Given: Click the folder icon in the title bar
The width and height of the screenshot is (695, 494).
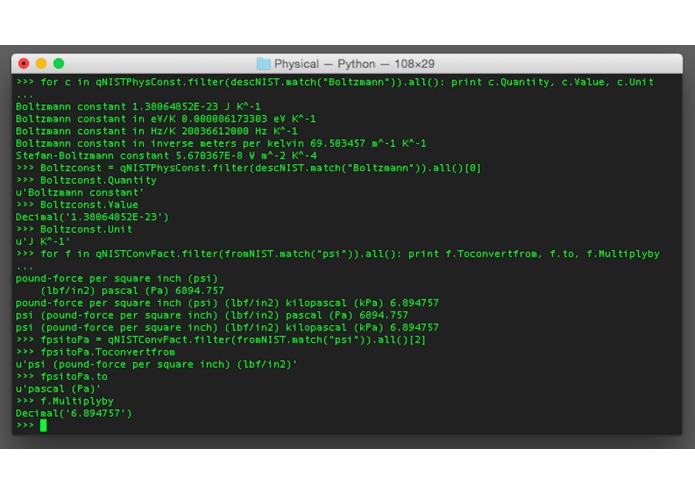Looking at the screenshot, I should [x=263, y=64].
